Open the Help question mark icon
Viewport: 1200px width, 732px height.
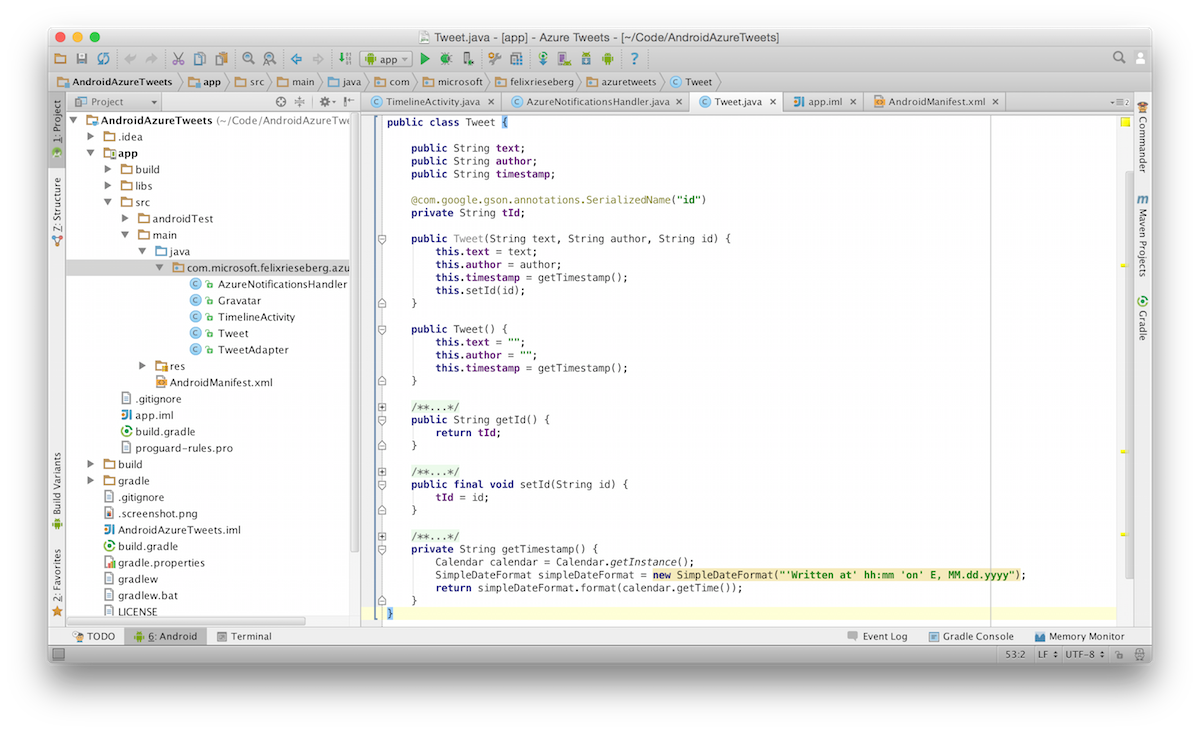click(x=634, y=60)
